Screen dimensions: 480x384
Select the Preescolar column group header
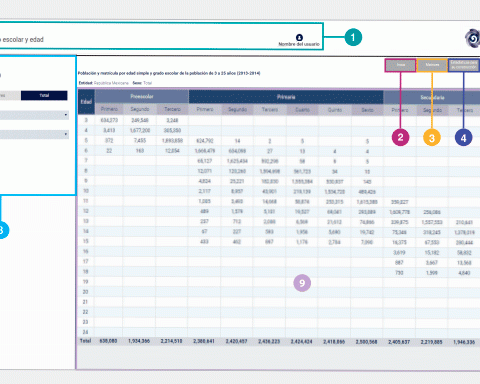(142, 97)
